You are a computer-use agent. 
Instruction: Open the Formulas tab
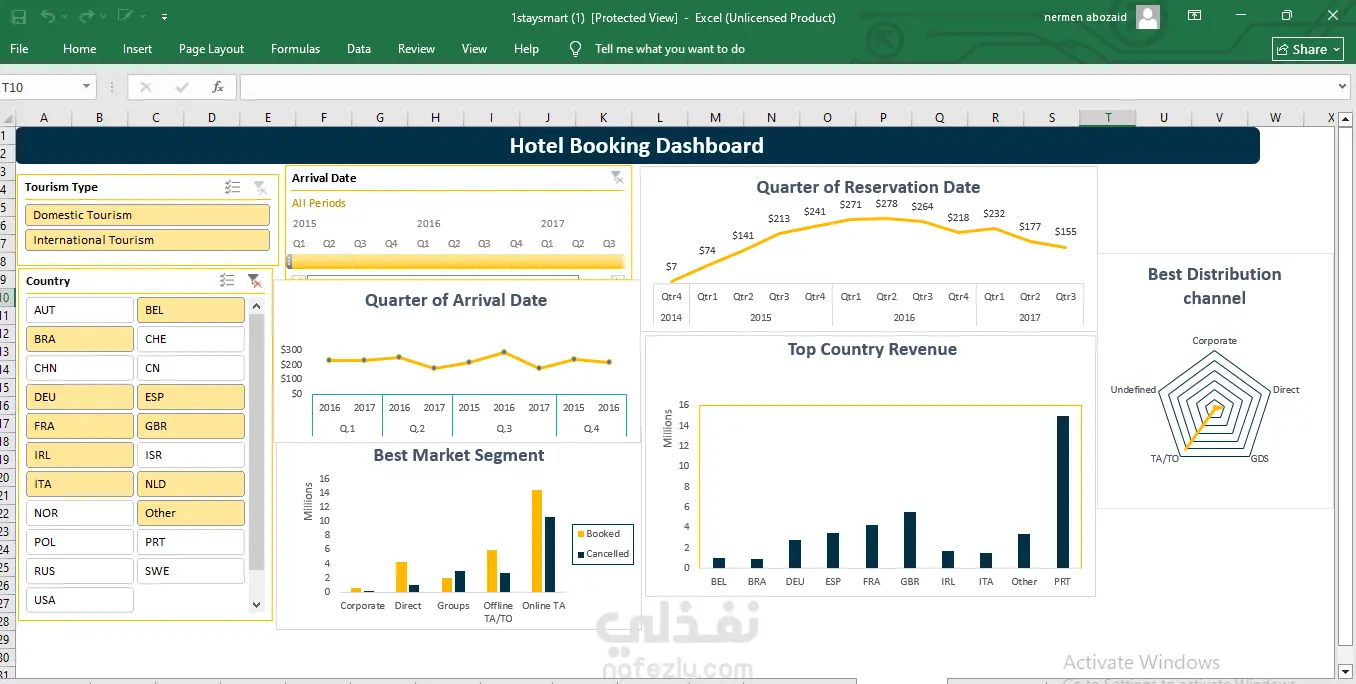[x=296, y=49]
